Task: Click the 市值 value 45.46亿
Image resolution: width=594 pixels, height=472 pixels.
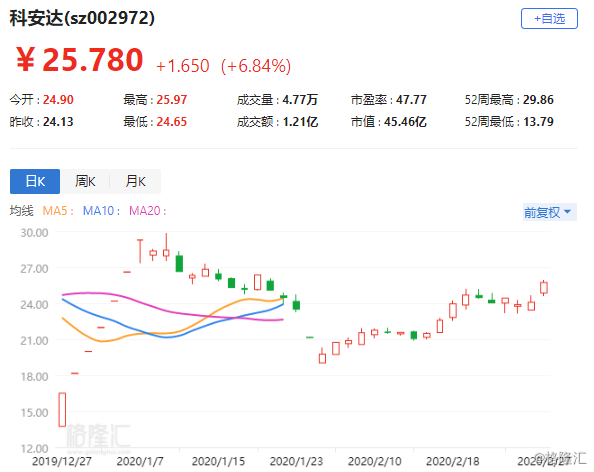Action: coord(405,122)
